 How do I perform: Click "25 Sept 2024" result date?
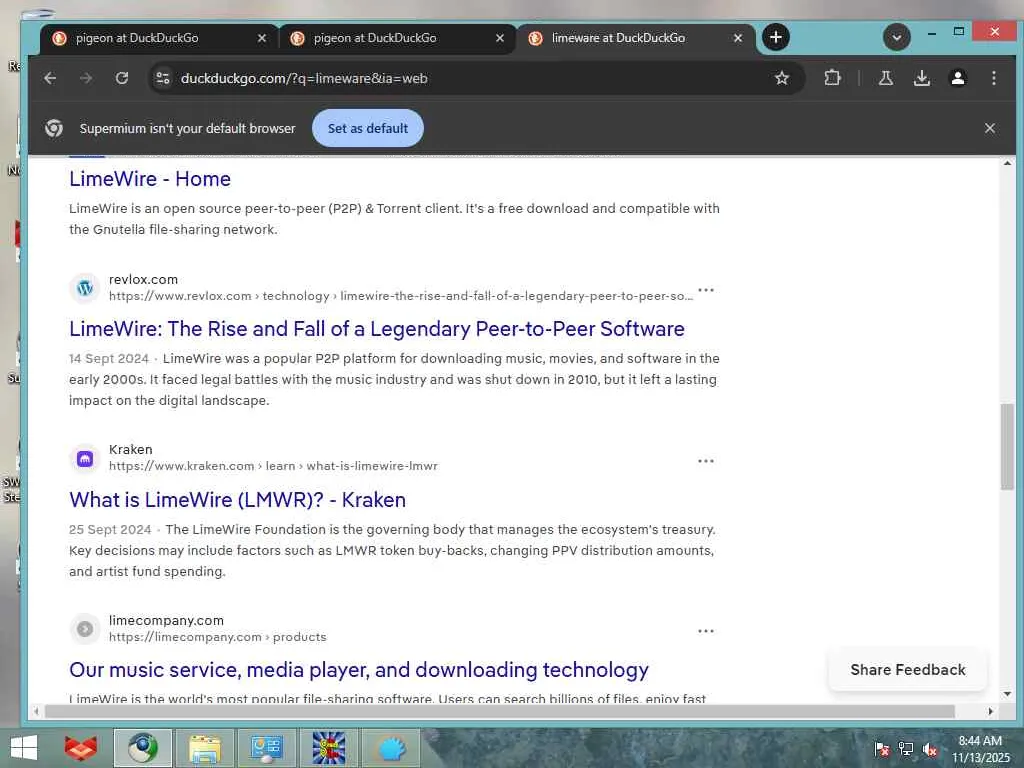[110, 530]
